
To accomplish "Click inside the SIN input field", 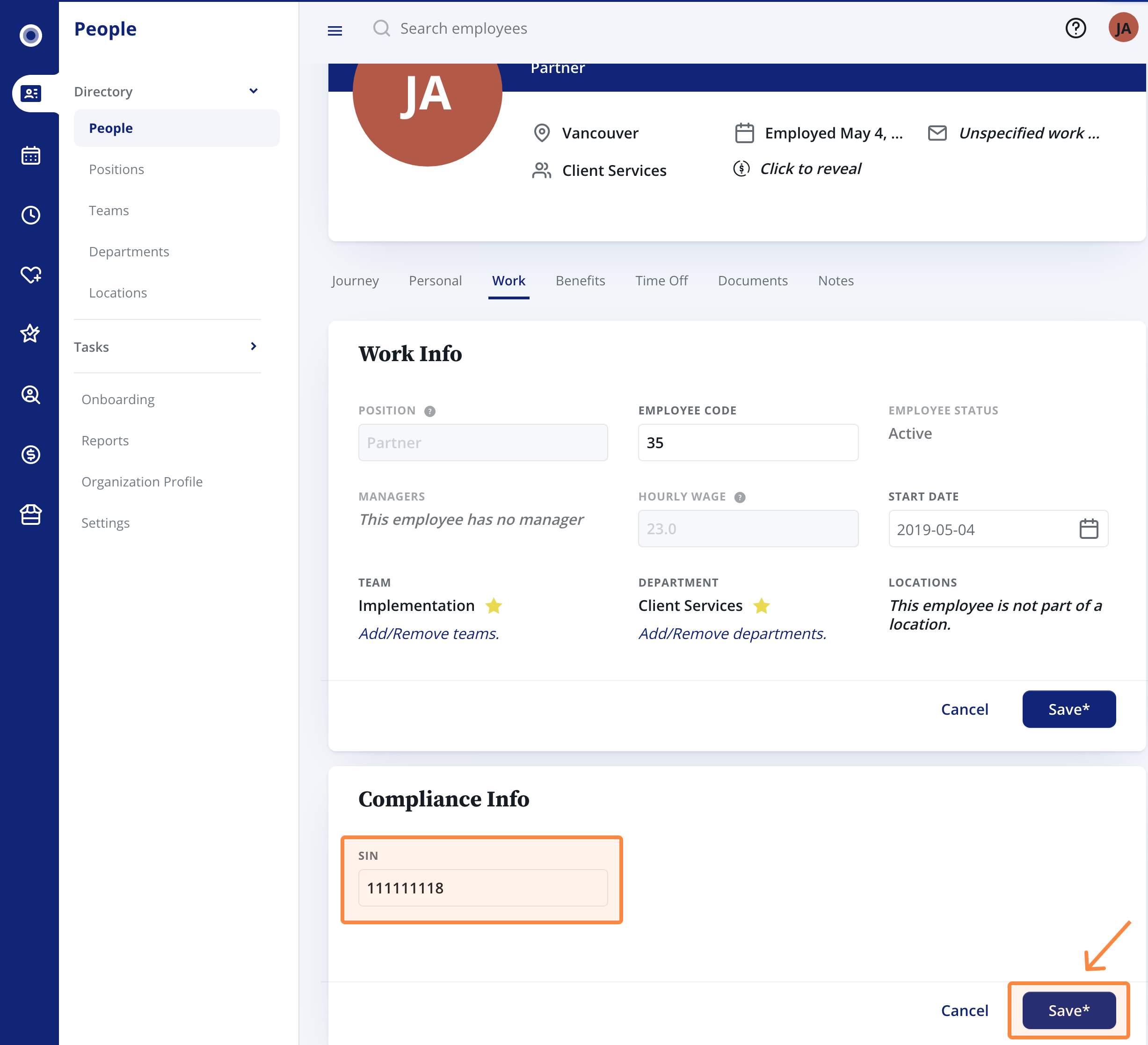I will point(482,887).
